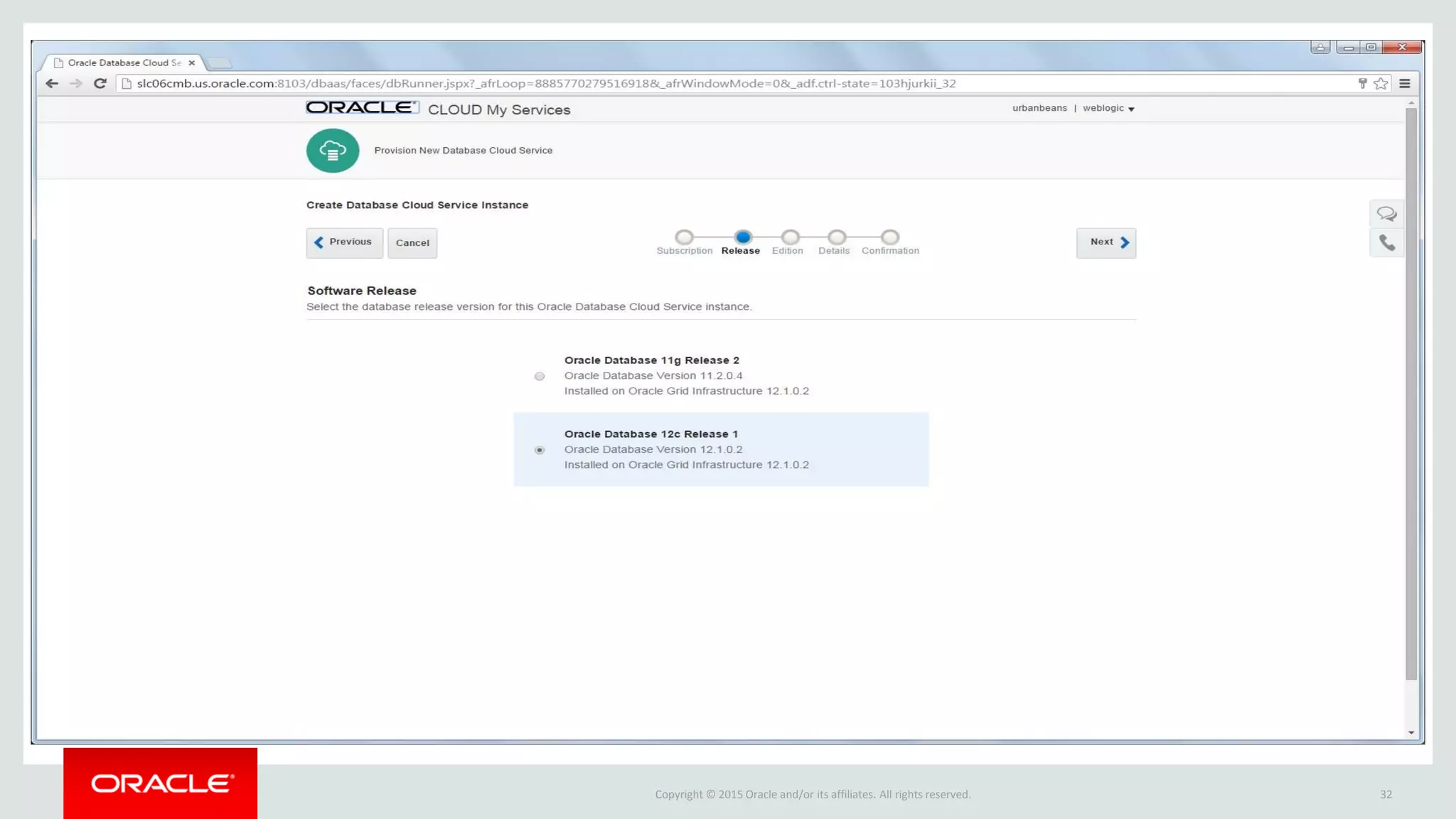Open the Chrome hamburger menu

coord(1405,84)
